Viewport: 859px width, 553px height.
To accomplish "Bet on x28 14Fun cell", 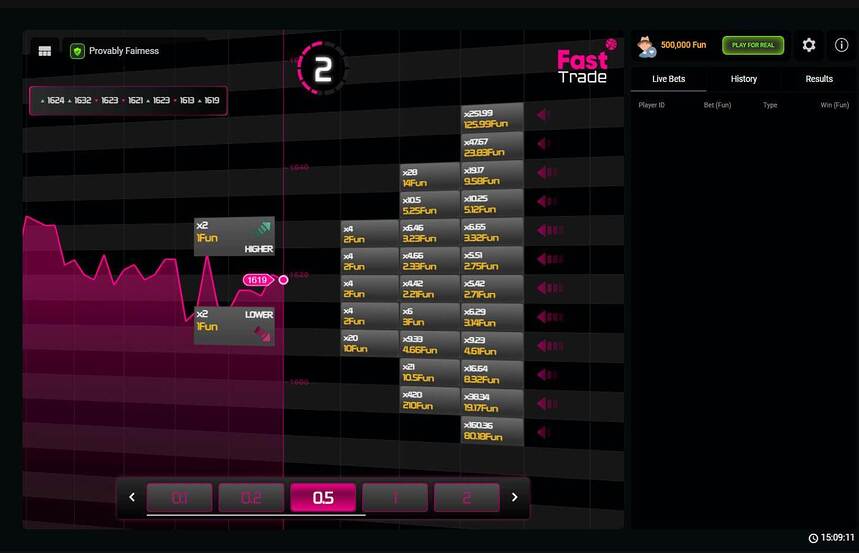I will tap(430, 176).
